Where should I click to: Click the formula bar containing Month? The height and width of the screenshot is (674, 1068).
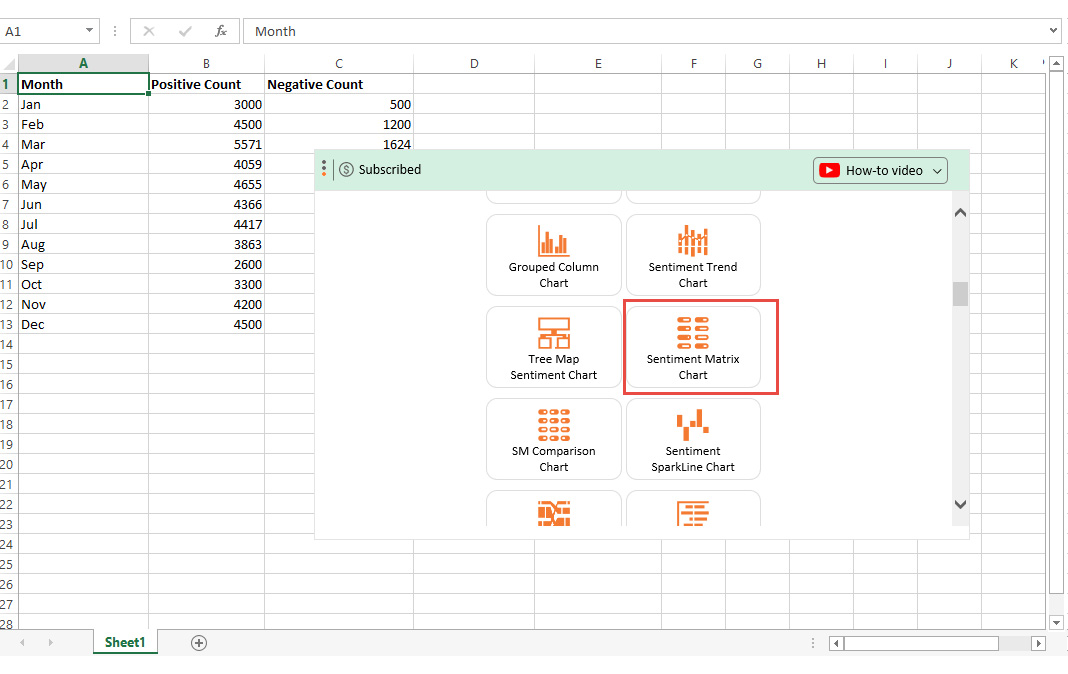tap(644, 31)
